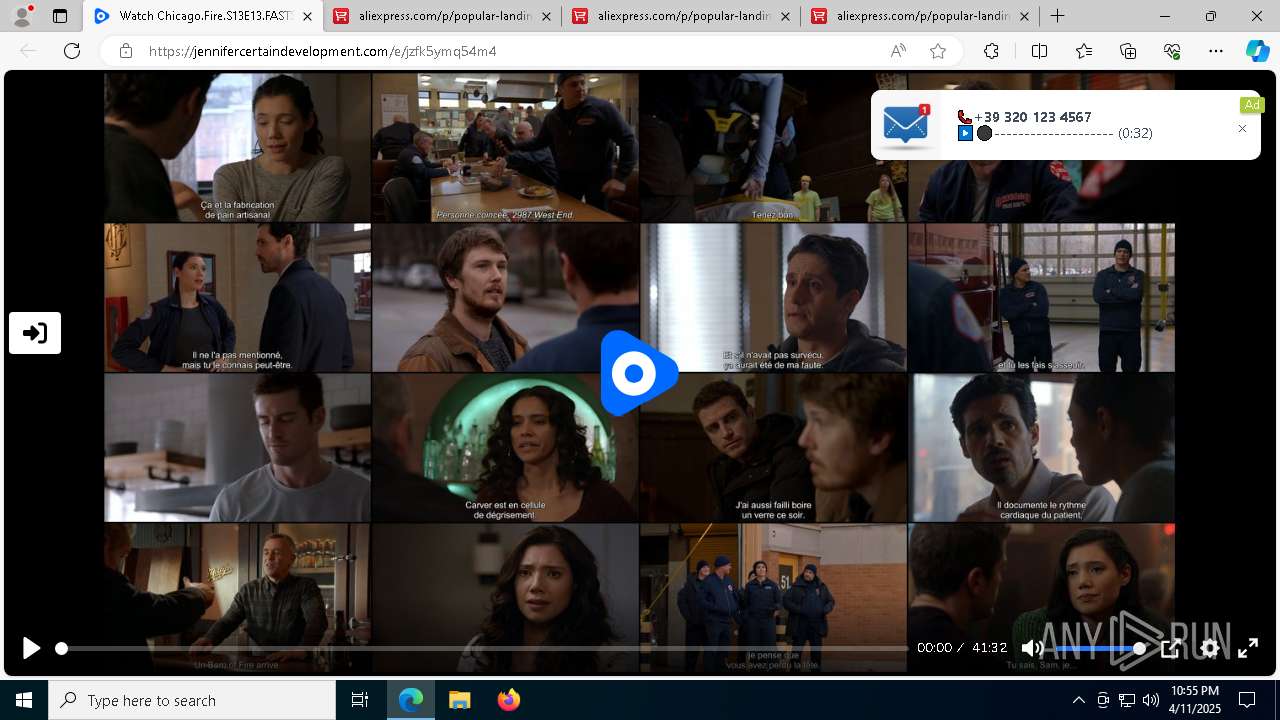
Task: Toggle split screen view
Action: 1039,51
